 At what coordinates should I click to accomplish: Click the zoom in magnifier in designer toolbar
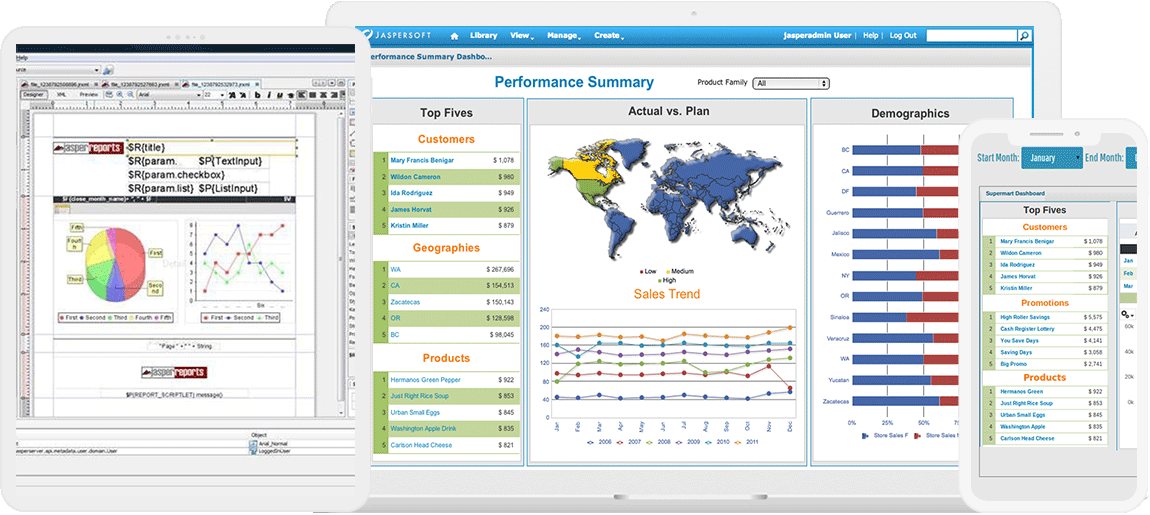pos(120,95)
